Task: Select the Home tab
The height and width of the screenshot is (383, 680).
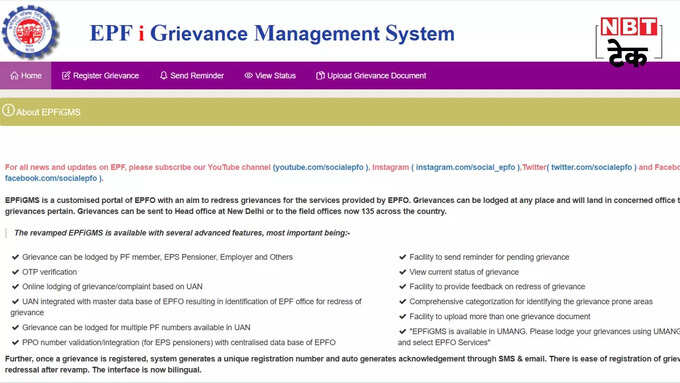Action: tap(26, 75)
